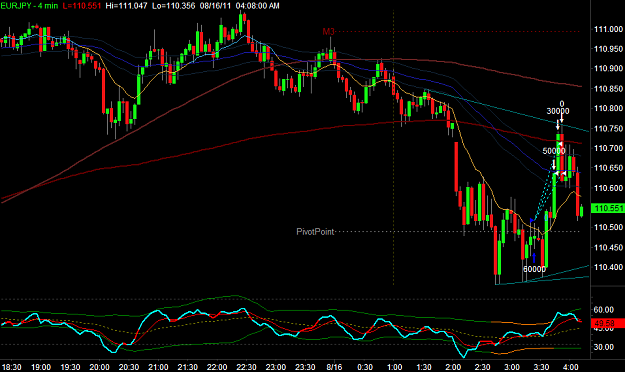This screenshot has width=625, height=372.
Task: Click the 18:30 time axis label
Action: click(12, 367)
